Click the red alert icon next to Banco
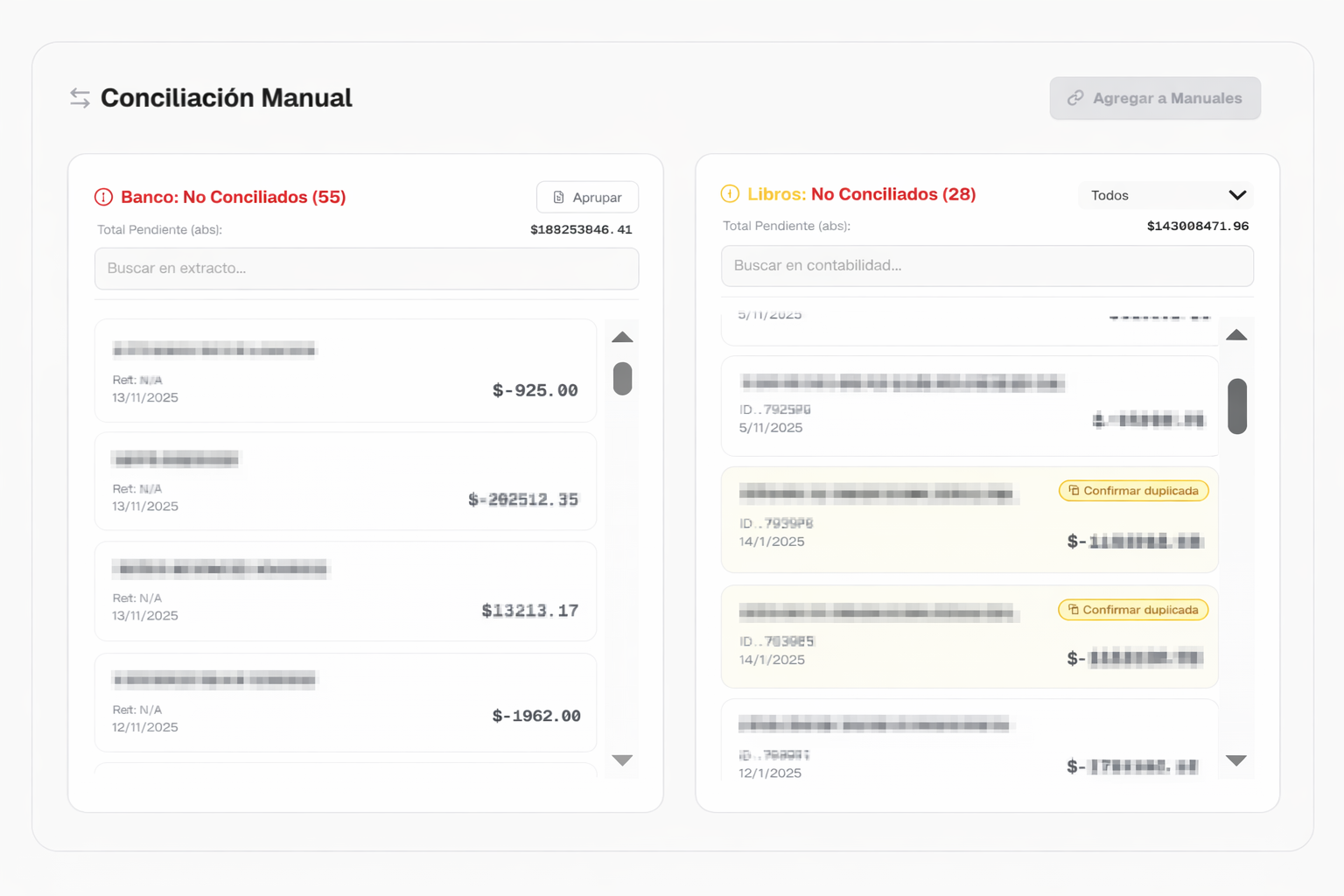The height and width of the screenshot is (896, 1344). point(103,197)
